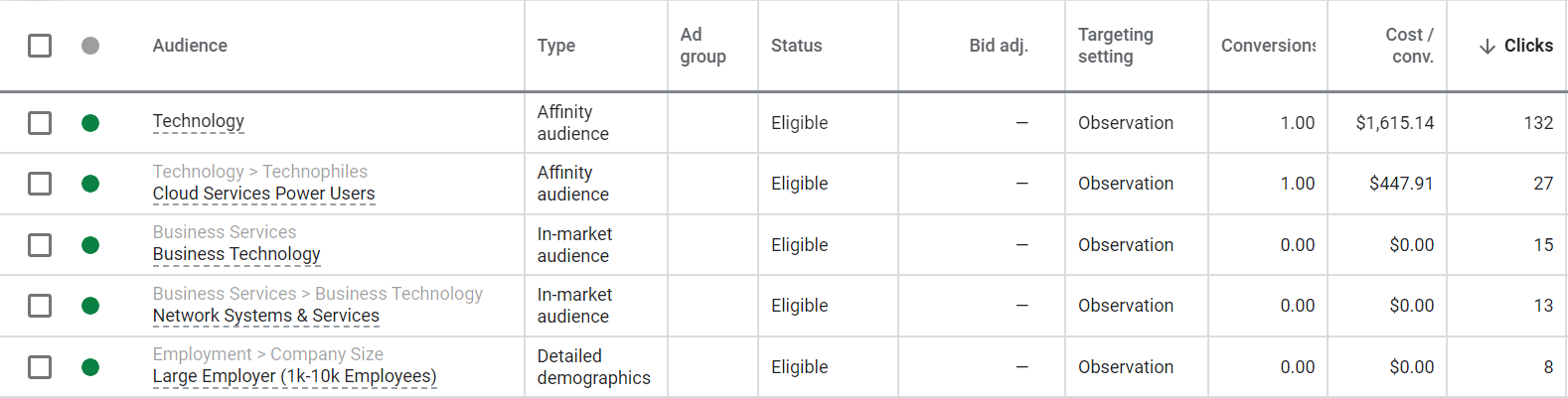Sort by Cost / conv. column header

click(1410, 46)
